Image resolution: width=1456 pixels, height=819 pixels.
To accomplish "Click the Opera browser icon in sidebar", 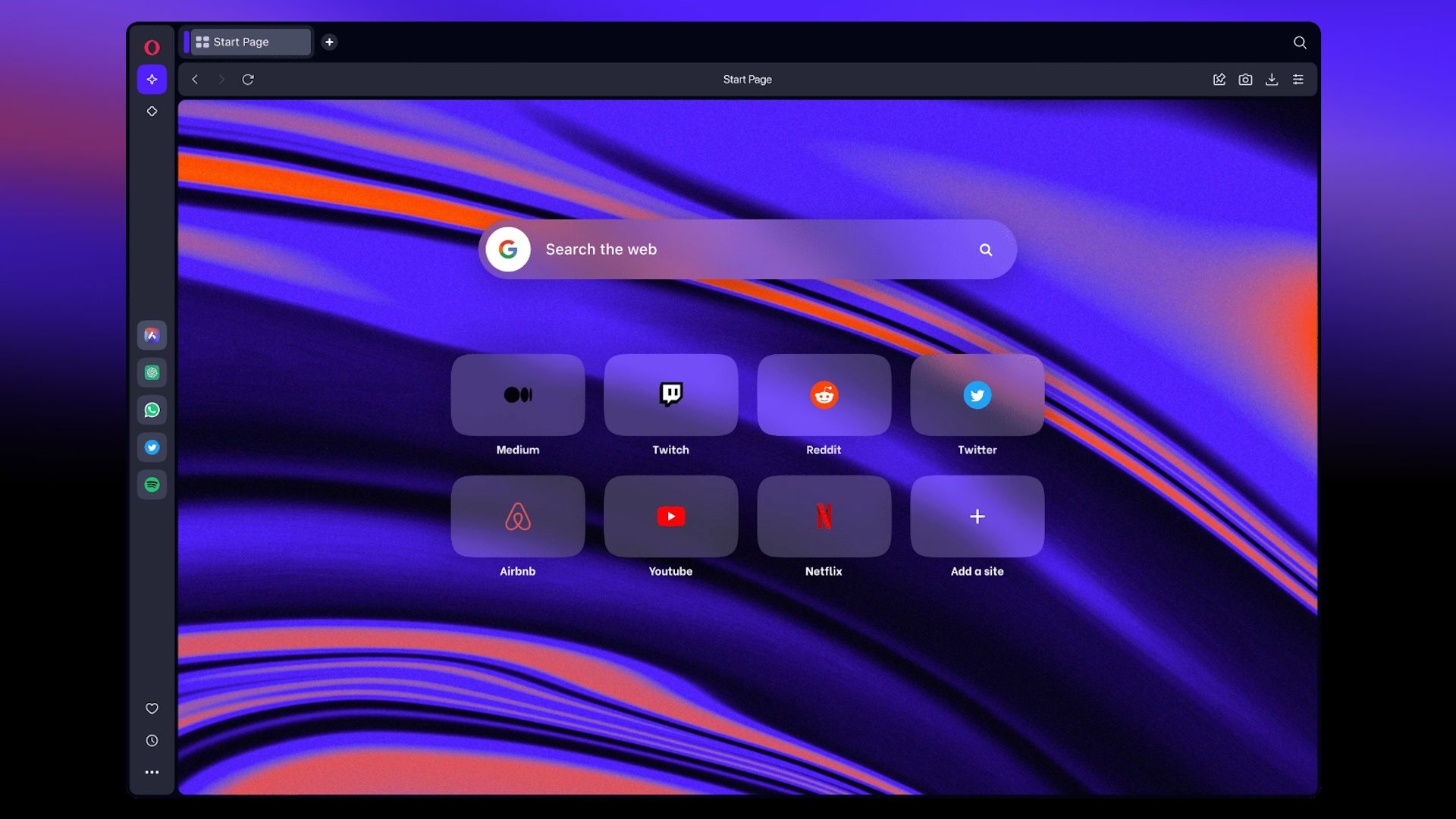I will [151, 47].
